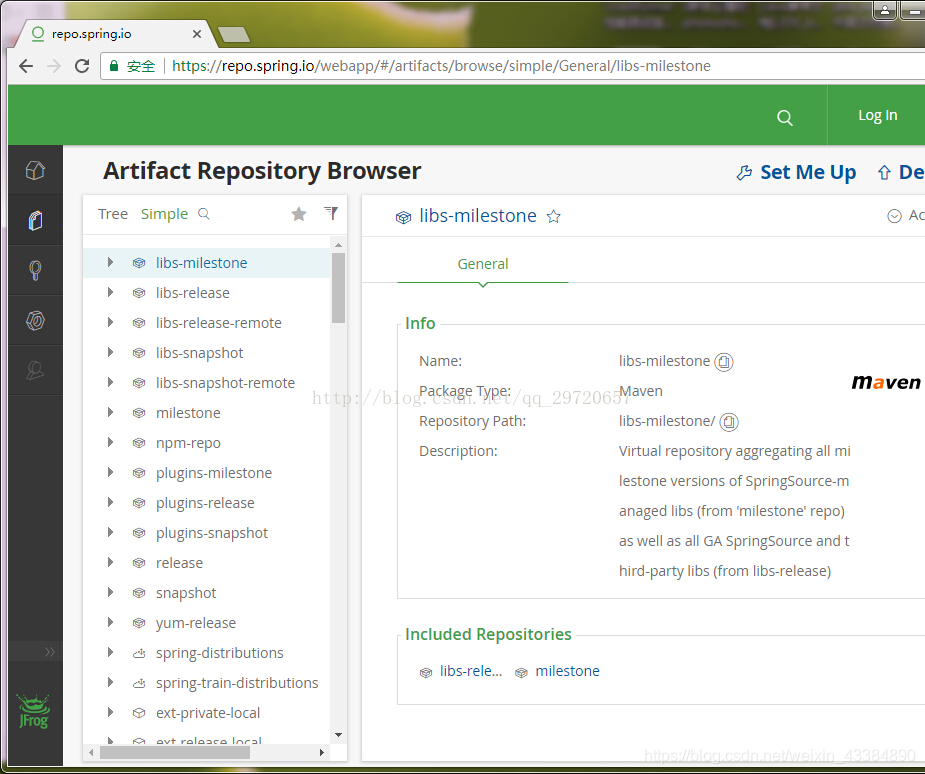Screen dimensions: 925x774
Task: Click the ext-private-local row icon
Action: tap(139, 713)
